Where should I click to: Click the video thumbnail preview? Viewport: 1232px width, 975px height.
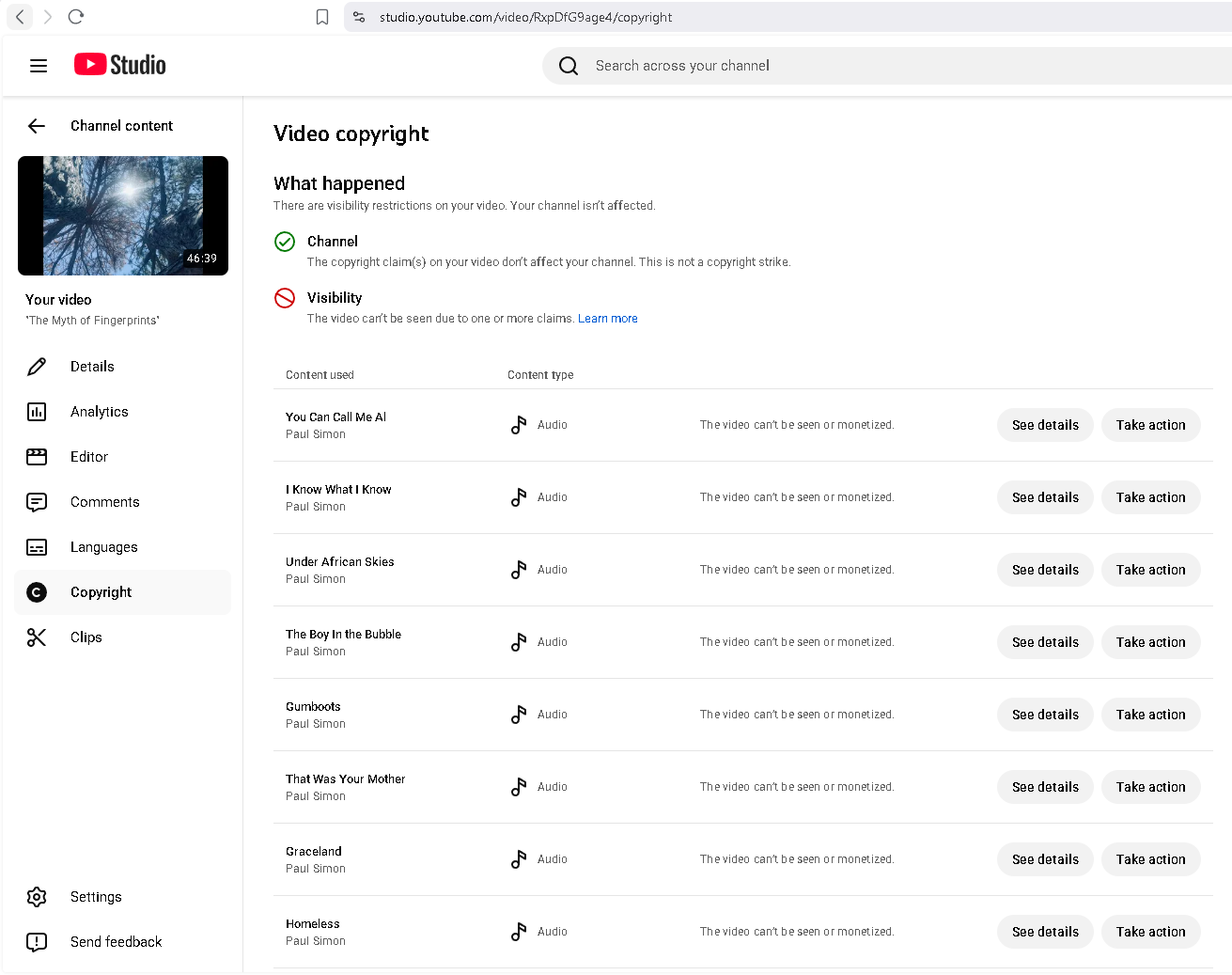tap(123, 215)
